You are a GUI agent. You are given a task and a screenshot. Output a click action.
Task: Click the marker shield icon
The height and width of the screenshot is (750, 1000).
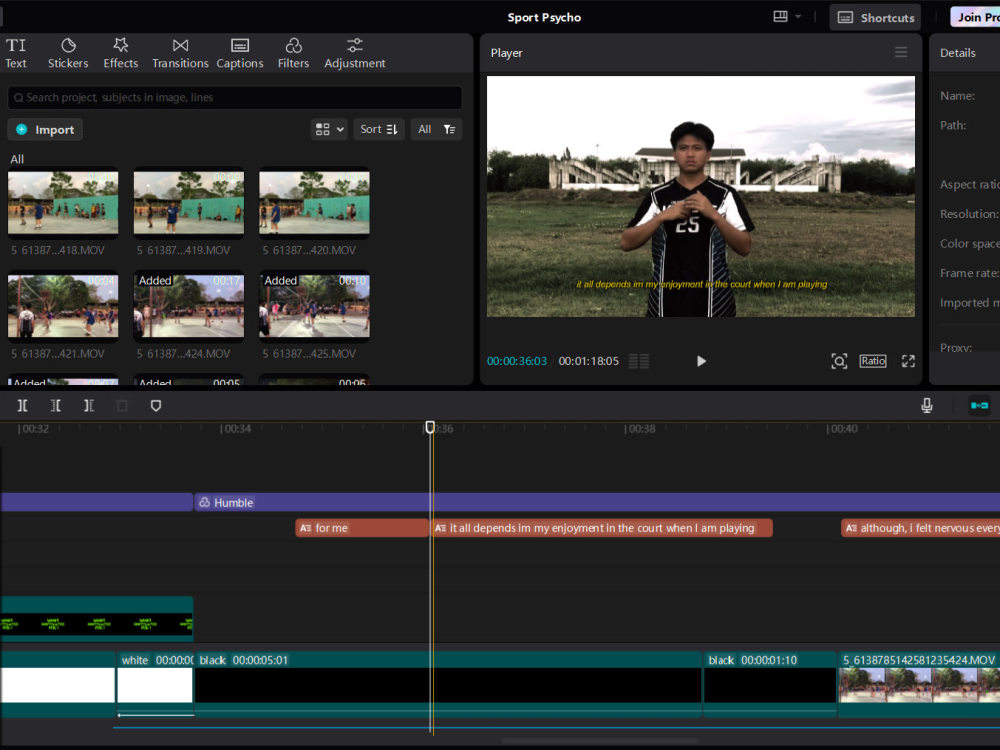pyautogui.click(x=156, y=406)
